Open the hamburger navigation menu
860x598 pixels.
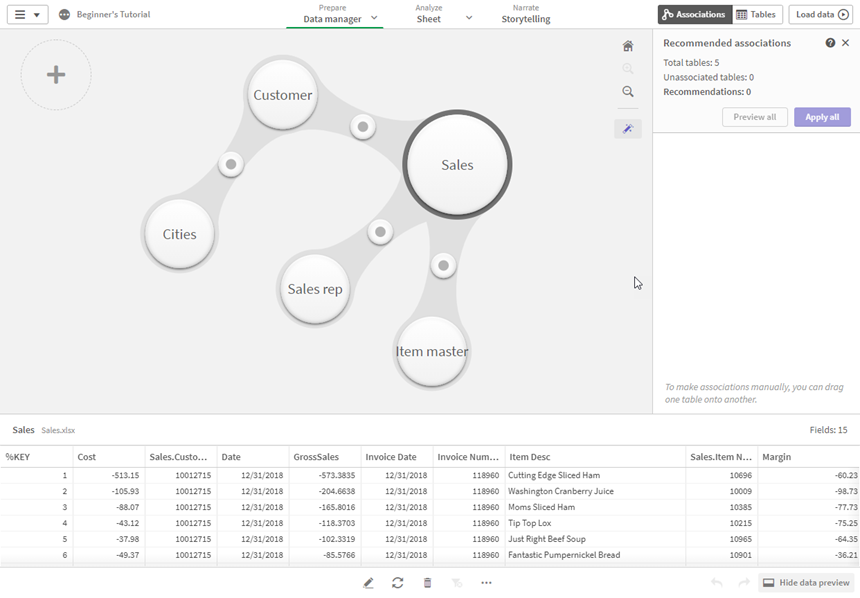point(19,14)
